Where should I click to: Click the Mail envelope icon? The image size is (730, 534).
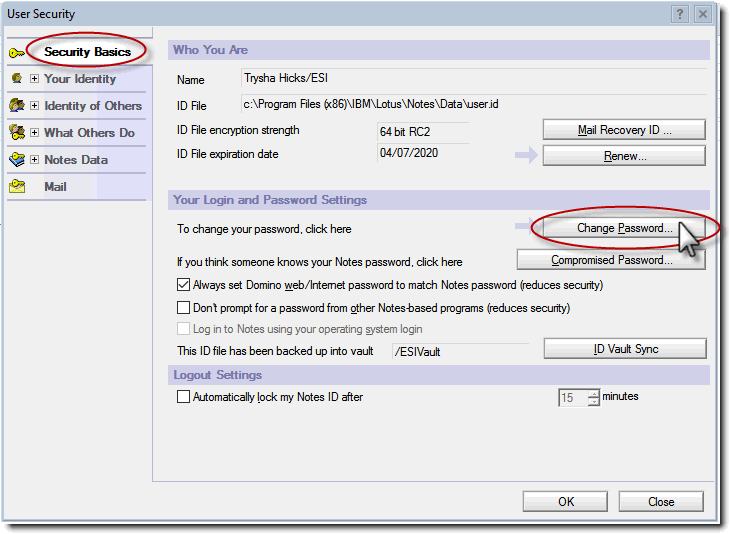click(17, 186)
